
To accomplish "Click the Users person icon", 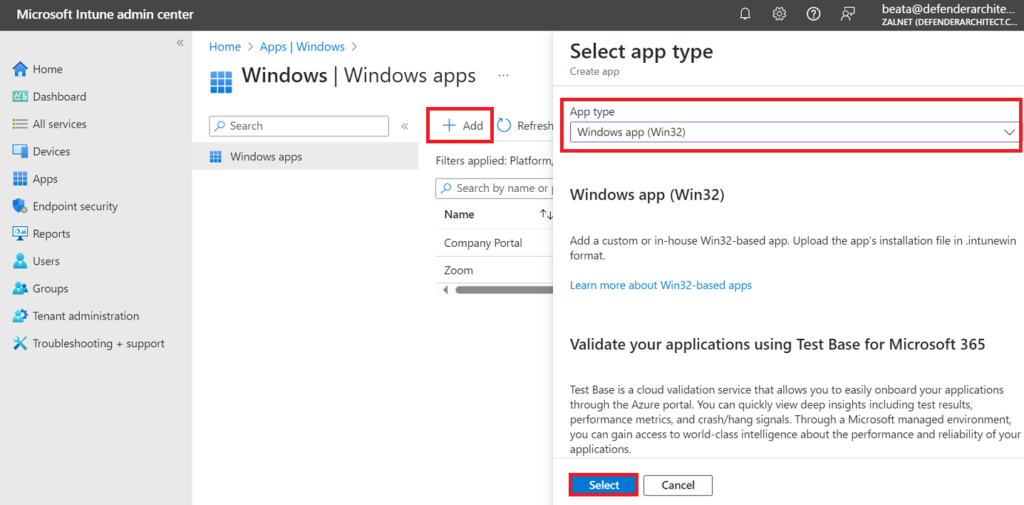I will 20,261.
